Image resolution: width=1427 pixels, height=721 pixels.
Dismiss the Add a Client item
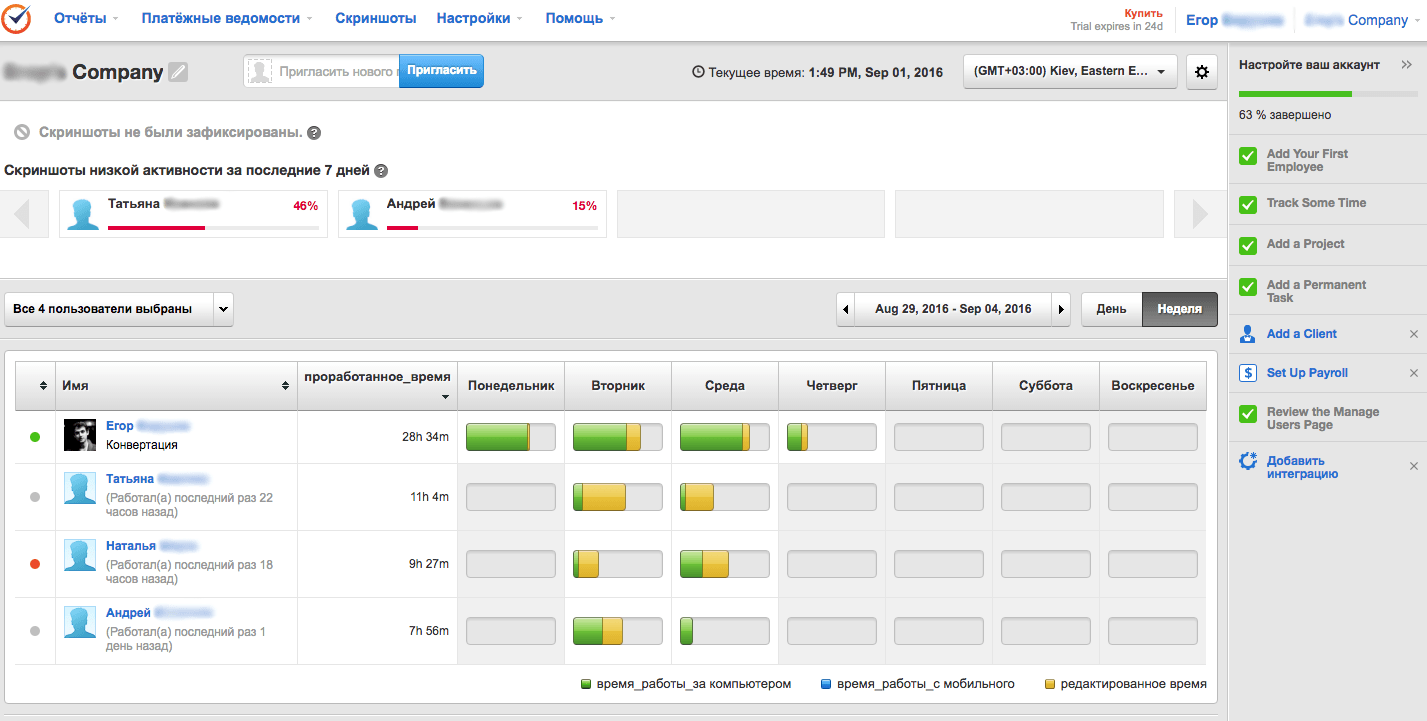tap(1413, 334)
